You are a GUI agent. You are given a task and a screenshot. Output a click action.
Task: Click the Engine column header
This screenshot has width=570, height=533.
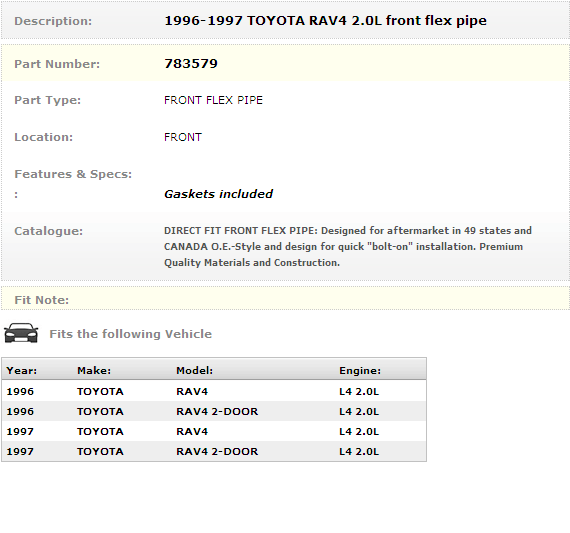(x=360, y=370)
